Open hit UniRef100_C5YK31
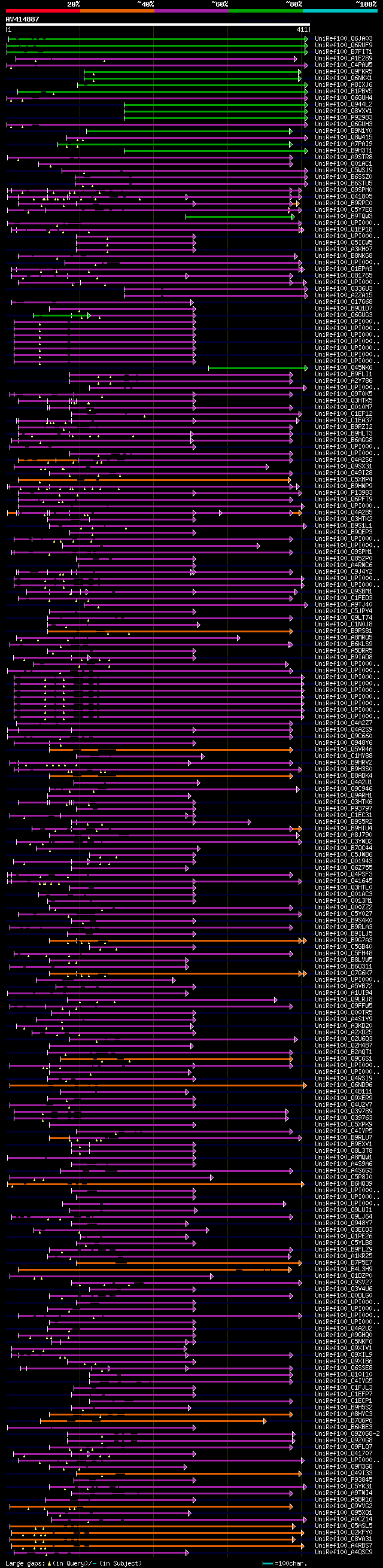This screenshot has height=1568, width=383. 344,1487
